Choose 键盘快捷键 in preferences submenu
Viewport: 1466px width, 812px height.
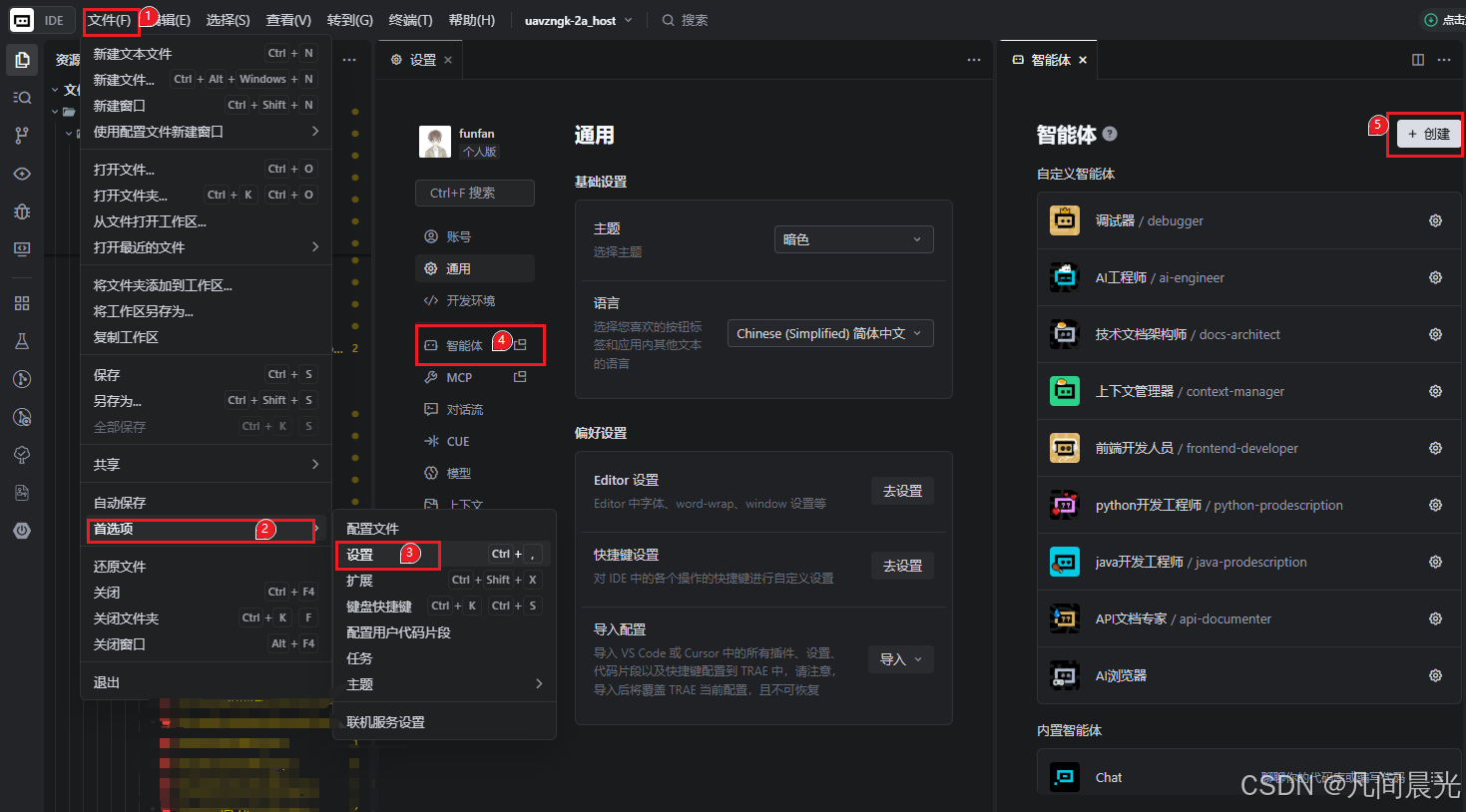point(444,607)
